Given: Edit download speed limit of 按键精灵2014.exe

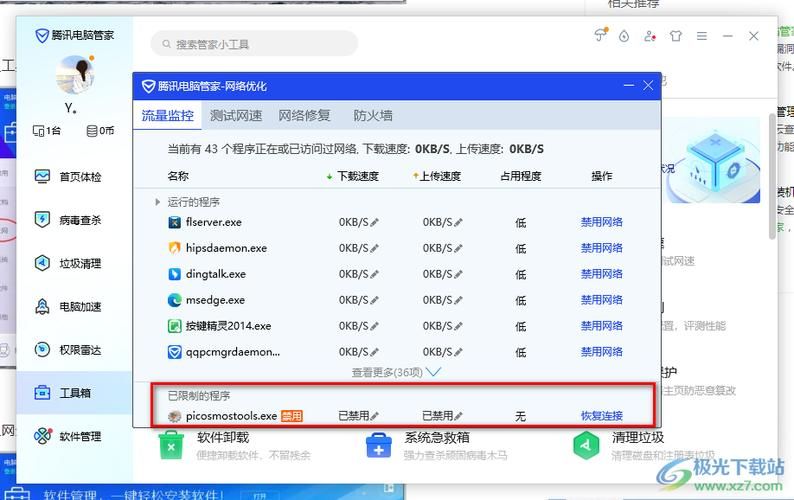Looking at the screenshot, I should [375, 326].
